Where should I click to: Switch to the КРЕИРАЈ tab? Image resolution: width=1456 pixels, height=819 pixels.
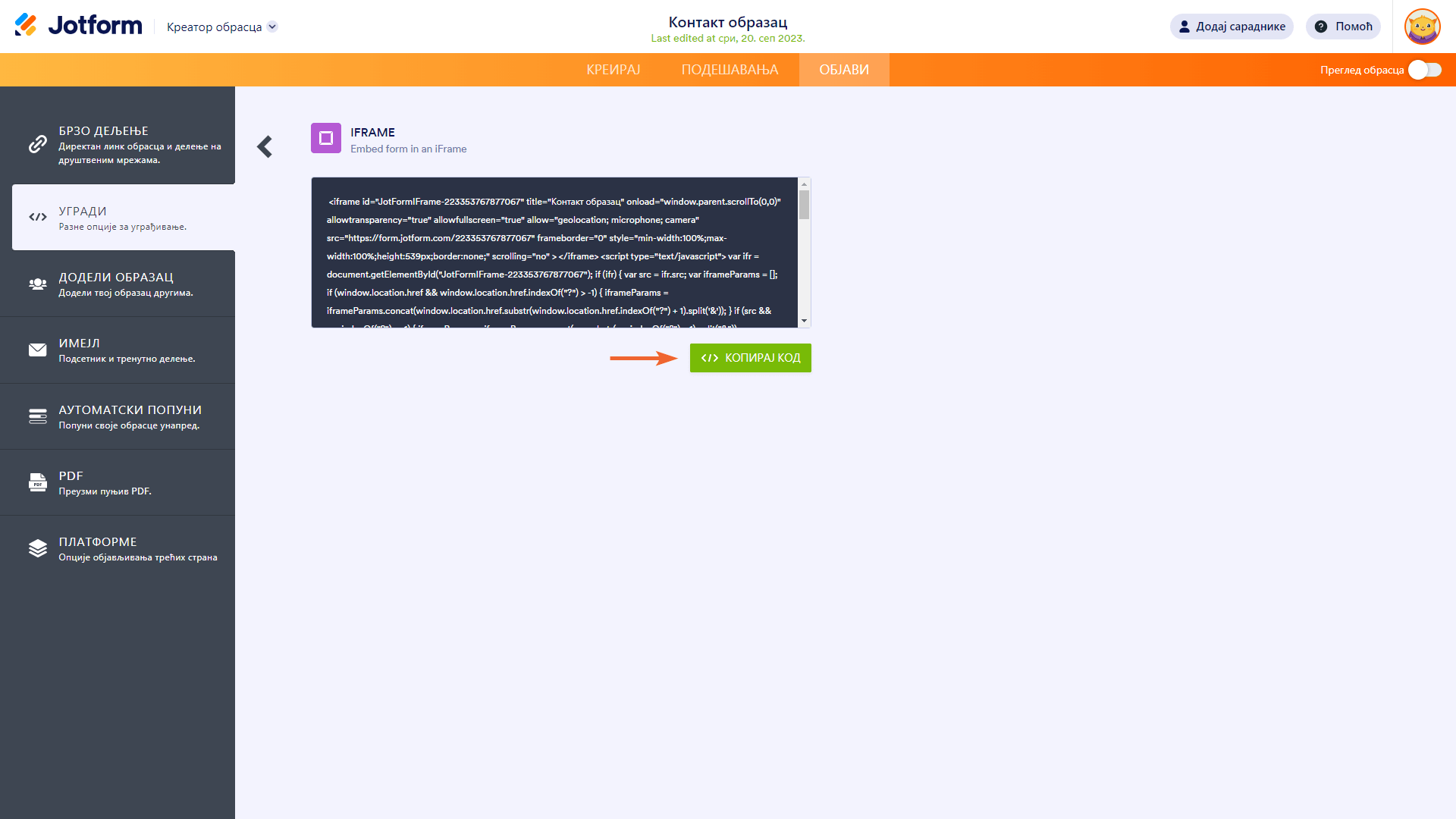pos(613,70)
